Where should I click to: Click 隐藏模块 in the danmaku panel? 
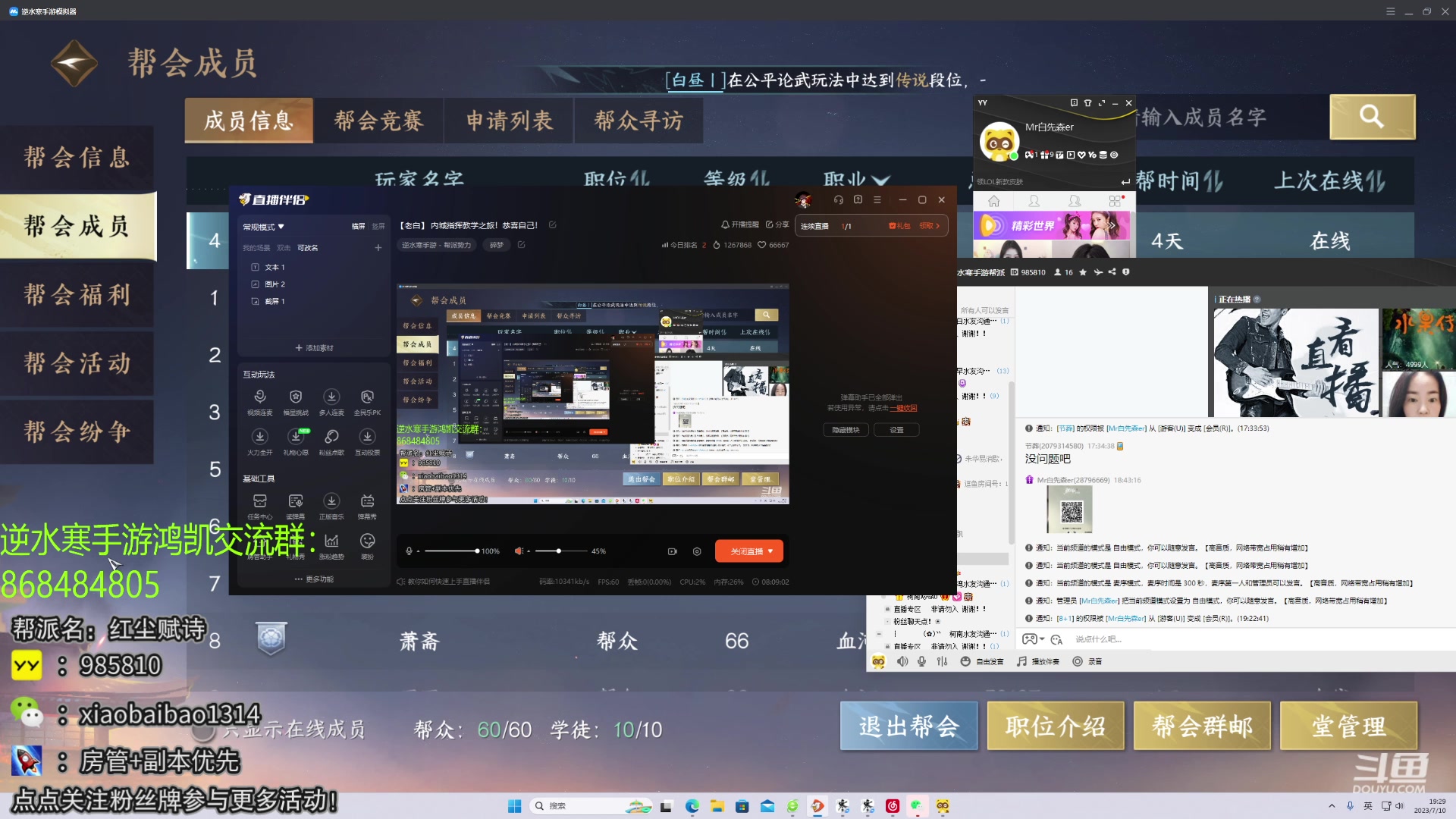[846, 430]
